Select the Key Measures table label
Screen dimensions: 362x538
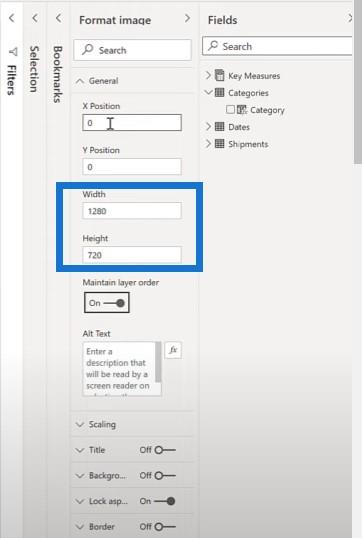(254, 75)
